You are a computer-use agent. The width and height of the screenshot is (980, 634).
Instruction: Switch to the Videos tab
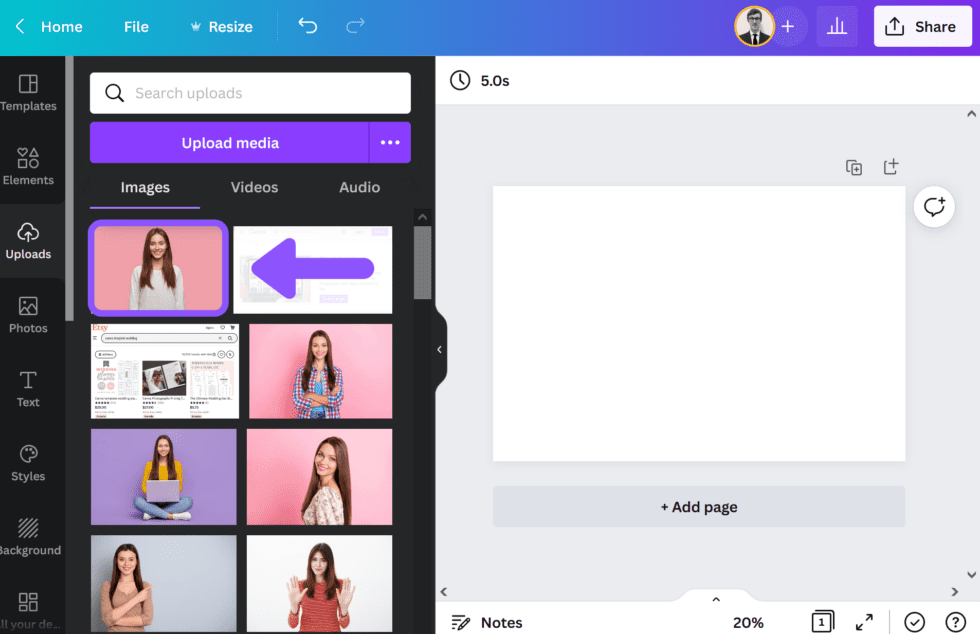click(x=254, y=187)
